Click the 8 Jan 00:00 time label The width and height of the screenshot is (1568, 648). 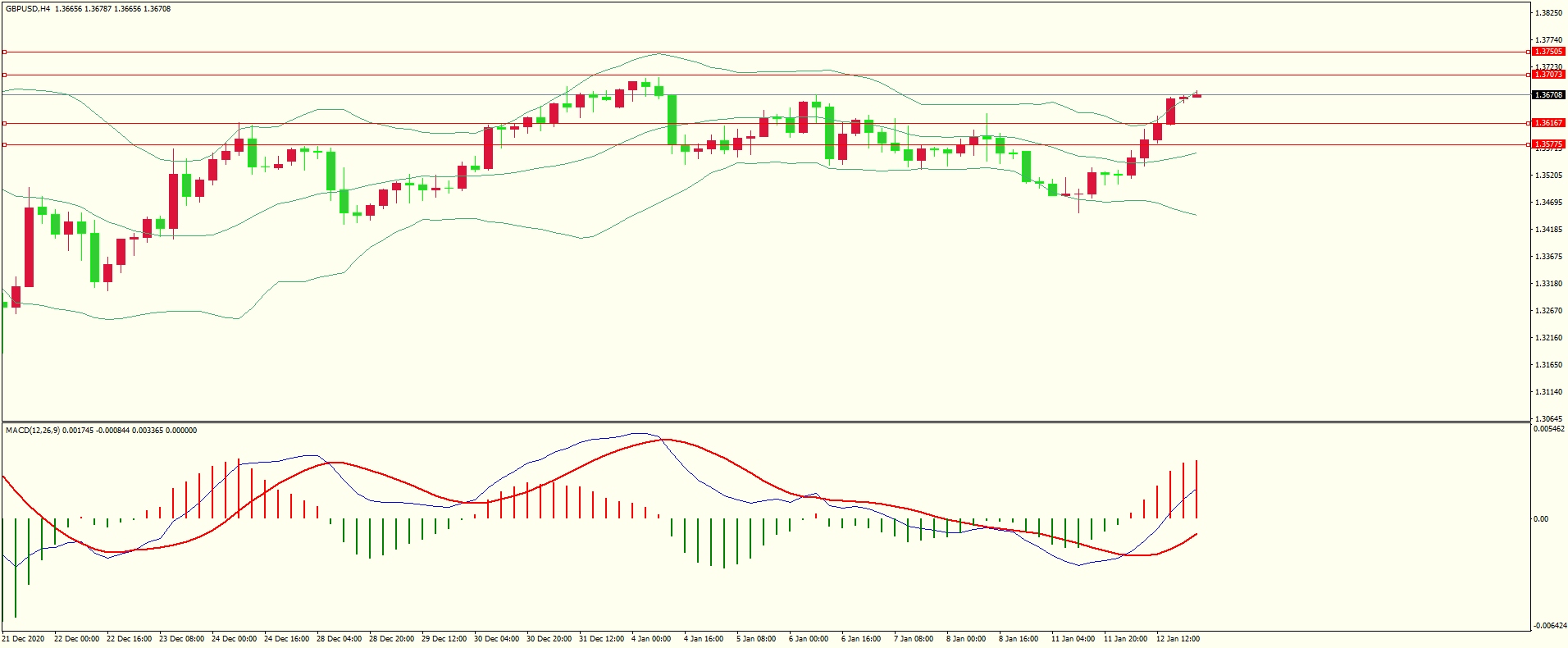(966, 639)
